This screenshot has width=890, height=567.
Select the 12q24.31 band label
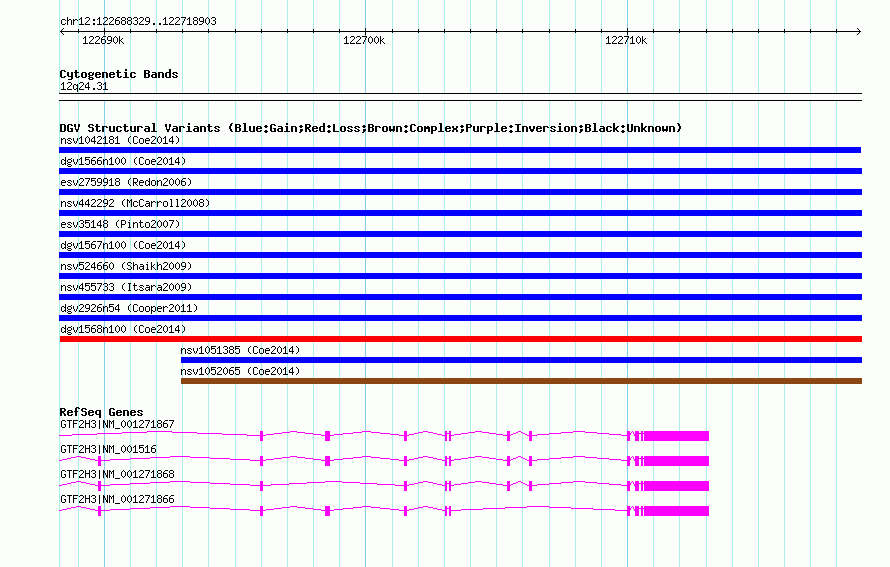[x=84, y=87]
